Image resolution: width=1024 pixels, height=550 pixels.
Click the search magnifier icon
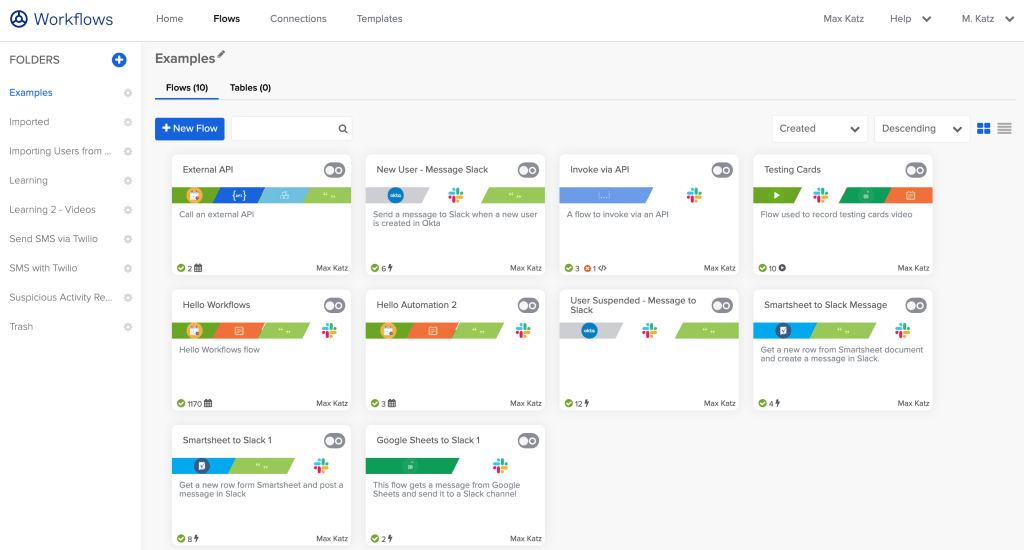tap(342, 129)
